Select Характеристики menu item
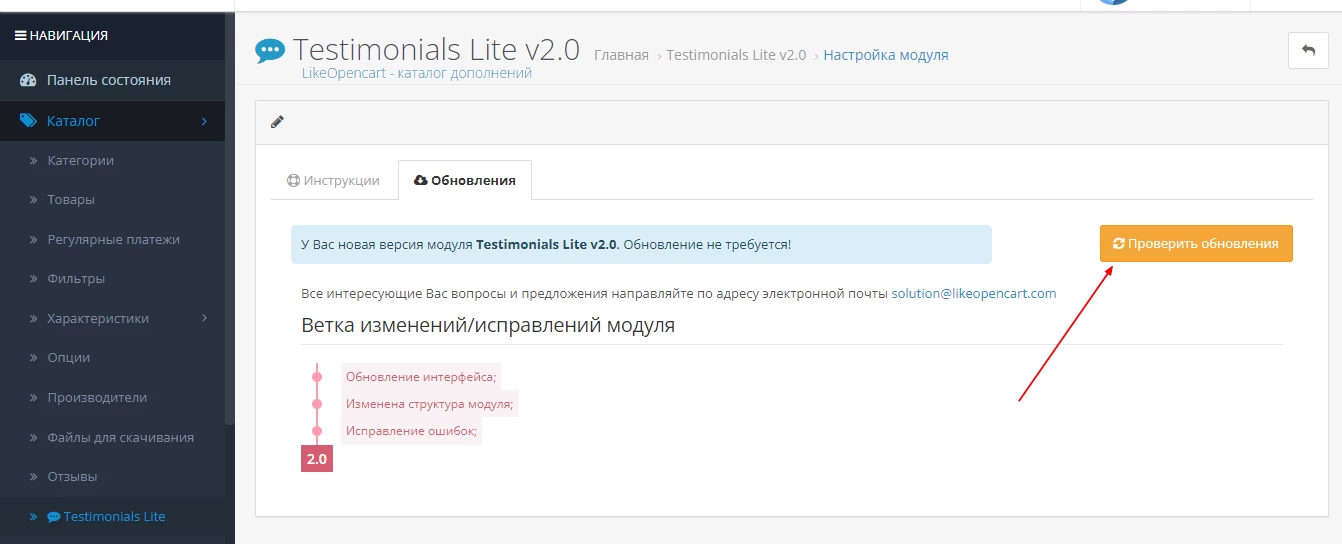1342x544 pixels. tap(98, 318)
